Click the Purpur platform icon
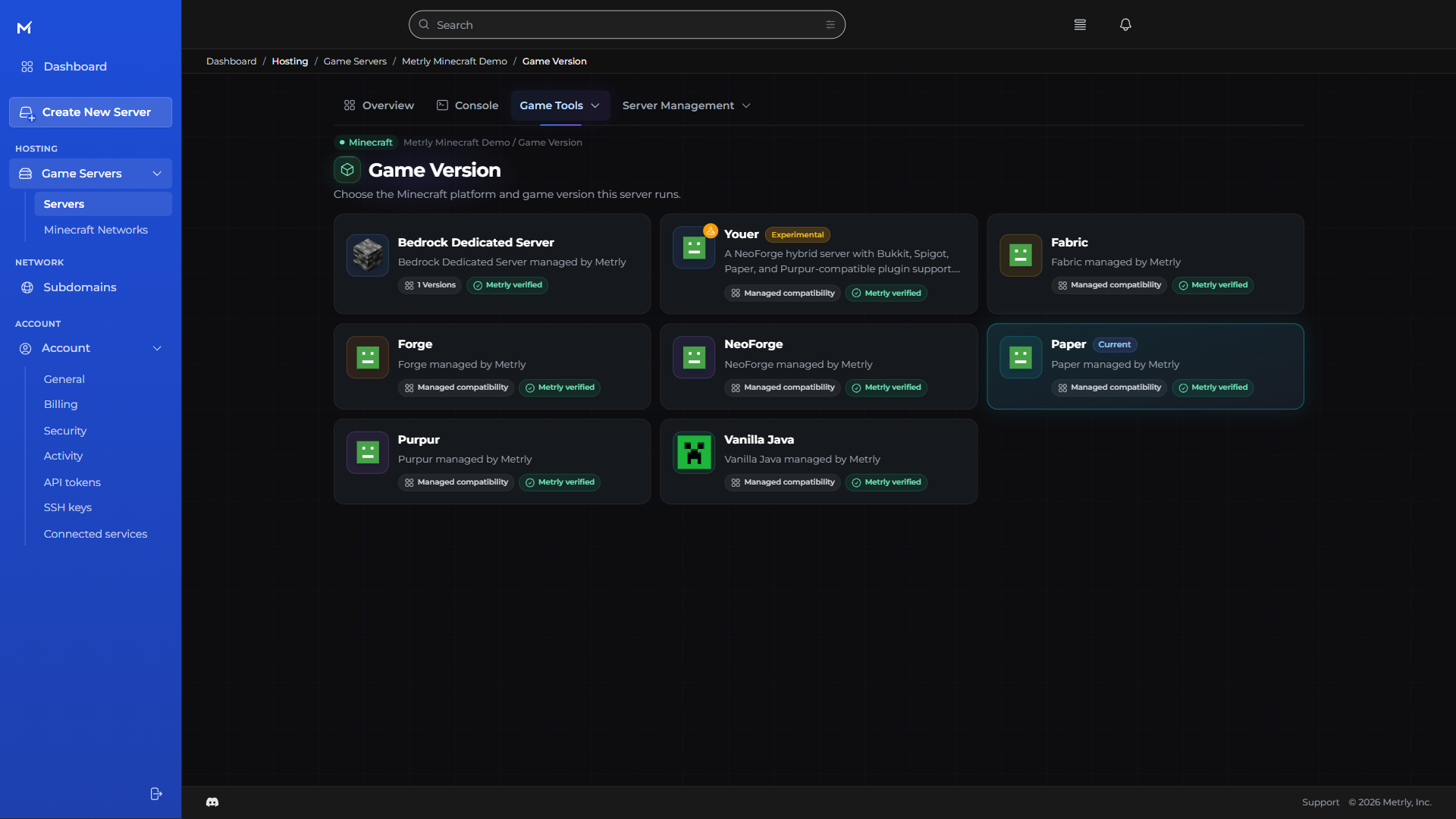1456x819 pixels. click(x=368, y=453)
